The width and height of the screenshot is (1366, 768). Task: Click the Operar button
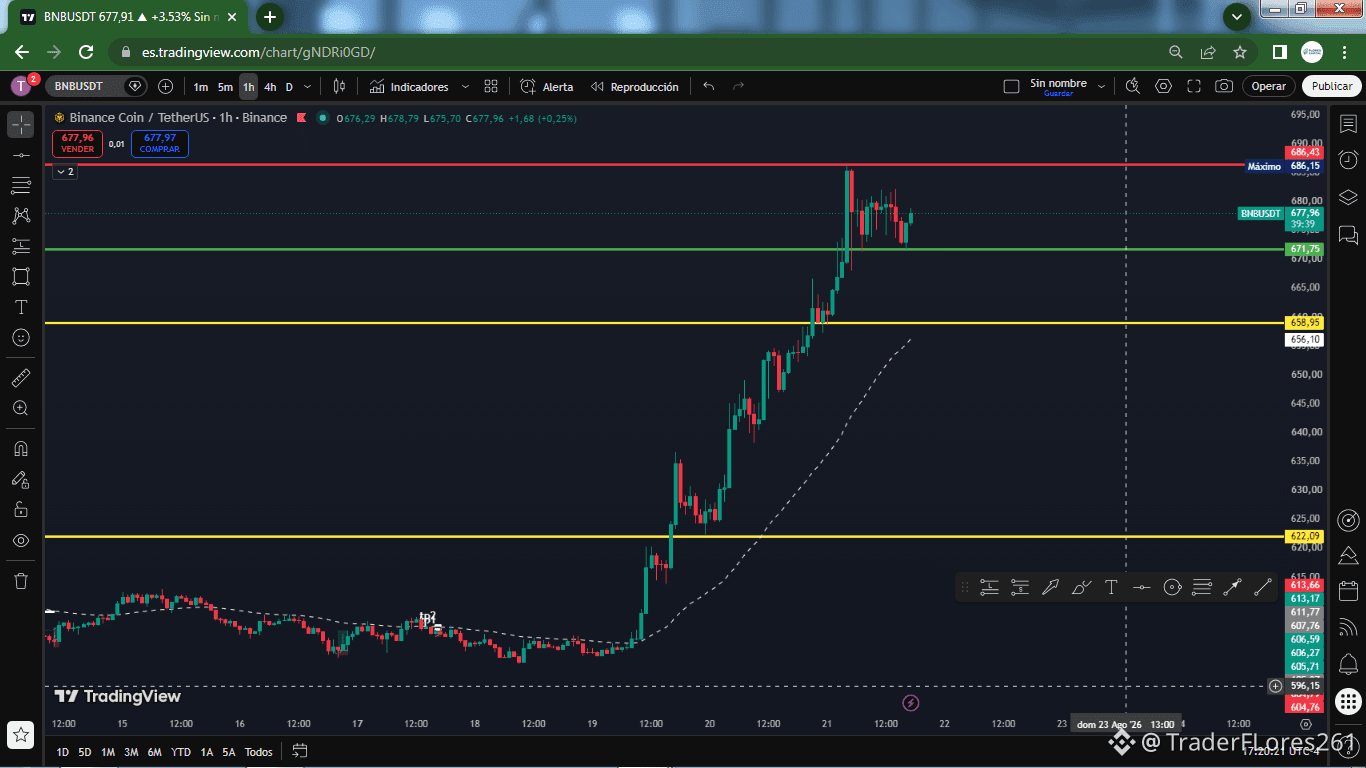coord(1269,87)
